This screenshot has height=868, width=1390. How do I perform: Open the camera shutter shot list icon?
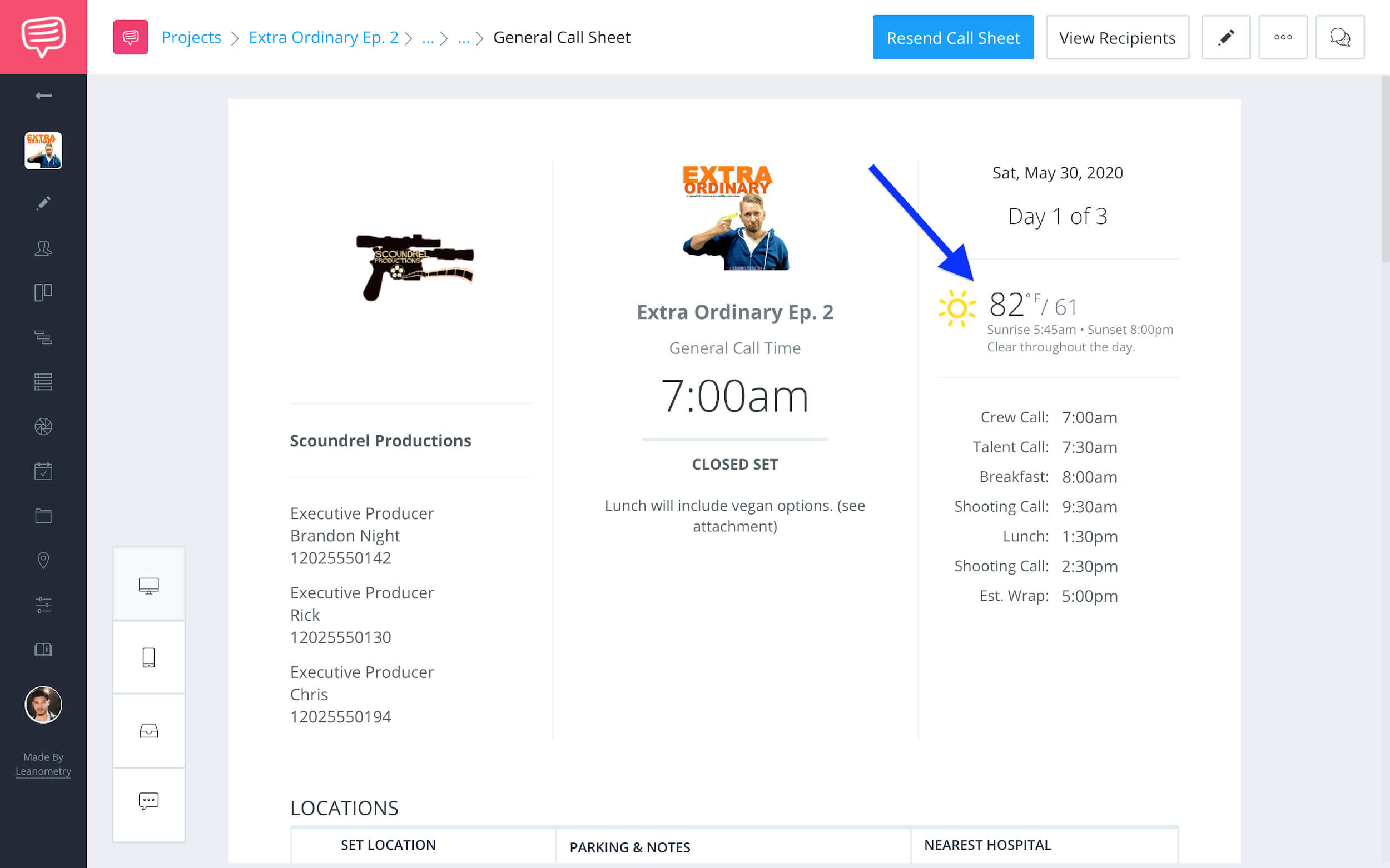point(44,427)
